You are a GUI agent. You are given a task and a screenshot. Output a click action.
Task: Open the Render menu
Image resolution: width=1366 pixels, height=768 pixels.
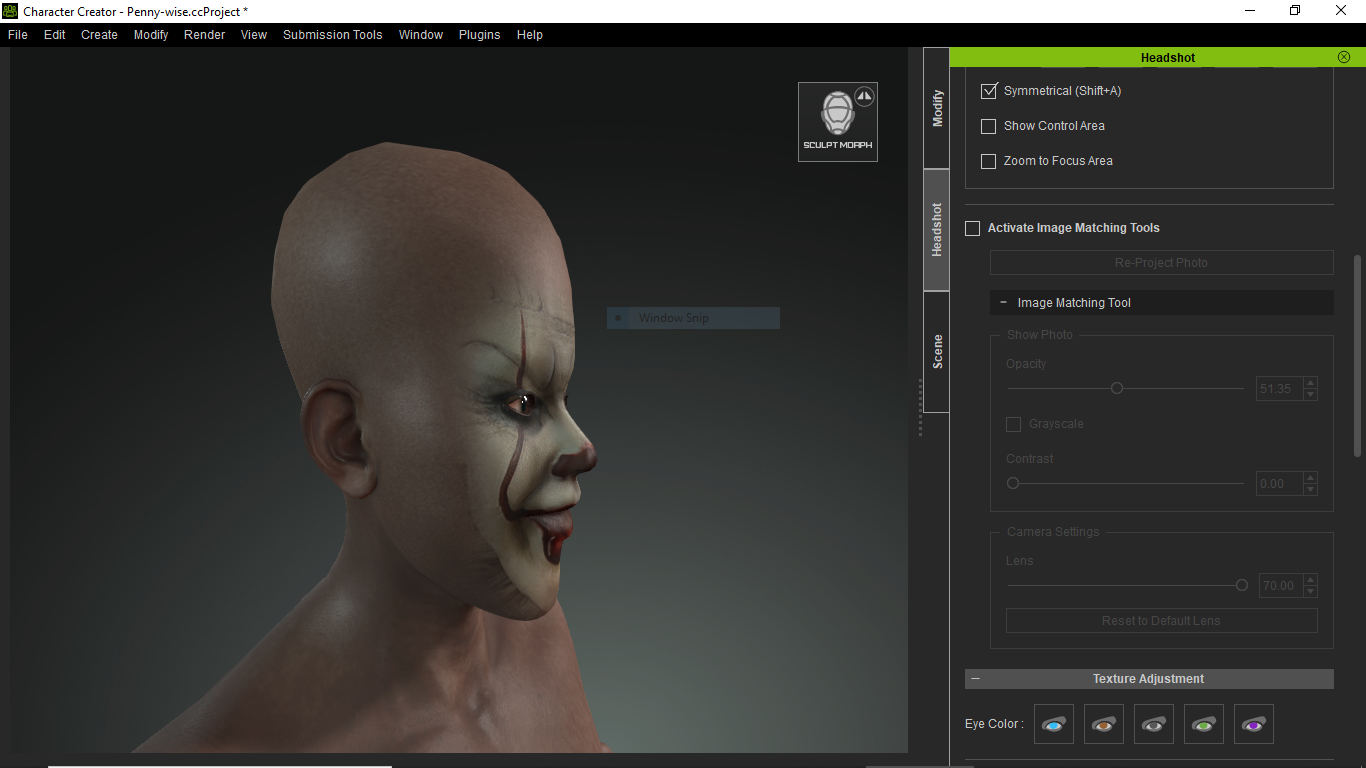[x=205, y=35]
